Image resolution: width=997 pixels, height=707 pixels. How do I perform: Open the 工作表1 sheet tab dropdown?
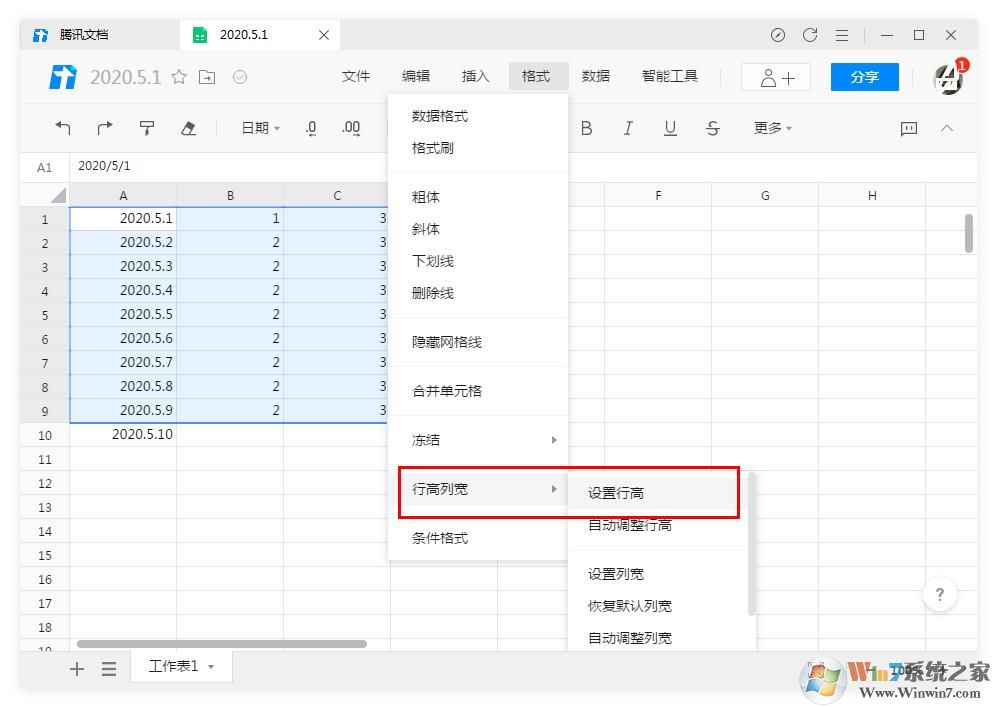click(x=209, y=666)
